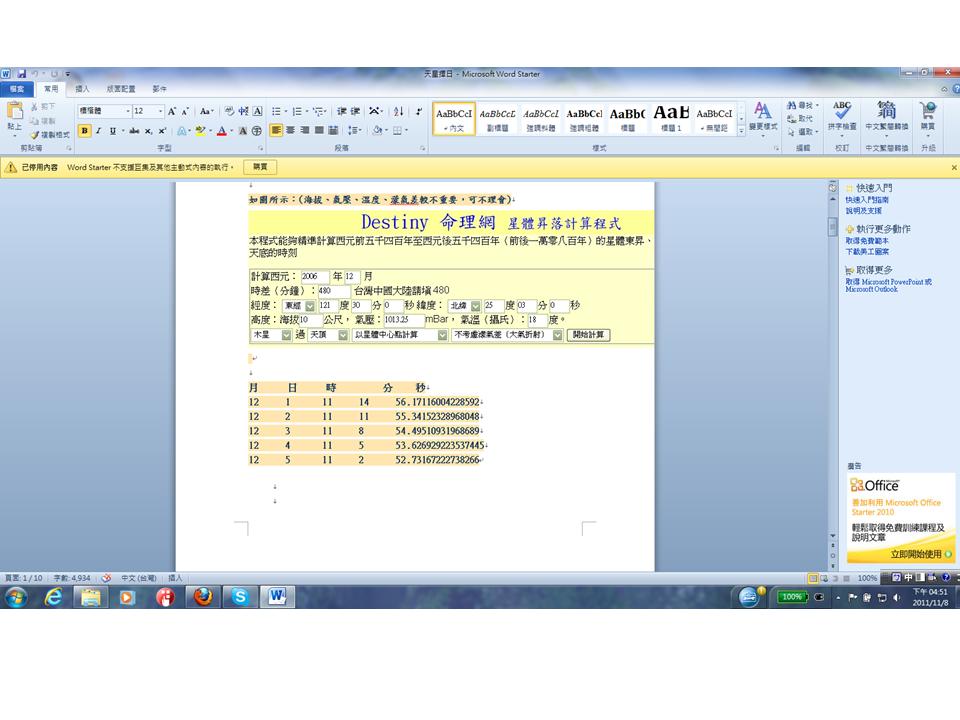
Task: Toggle bold formatting in the ribbon
Action: (x=84, y=130)
